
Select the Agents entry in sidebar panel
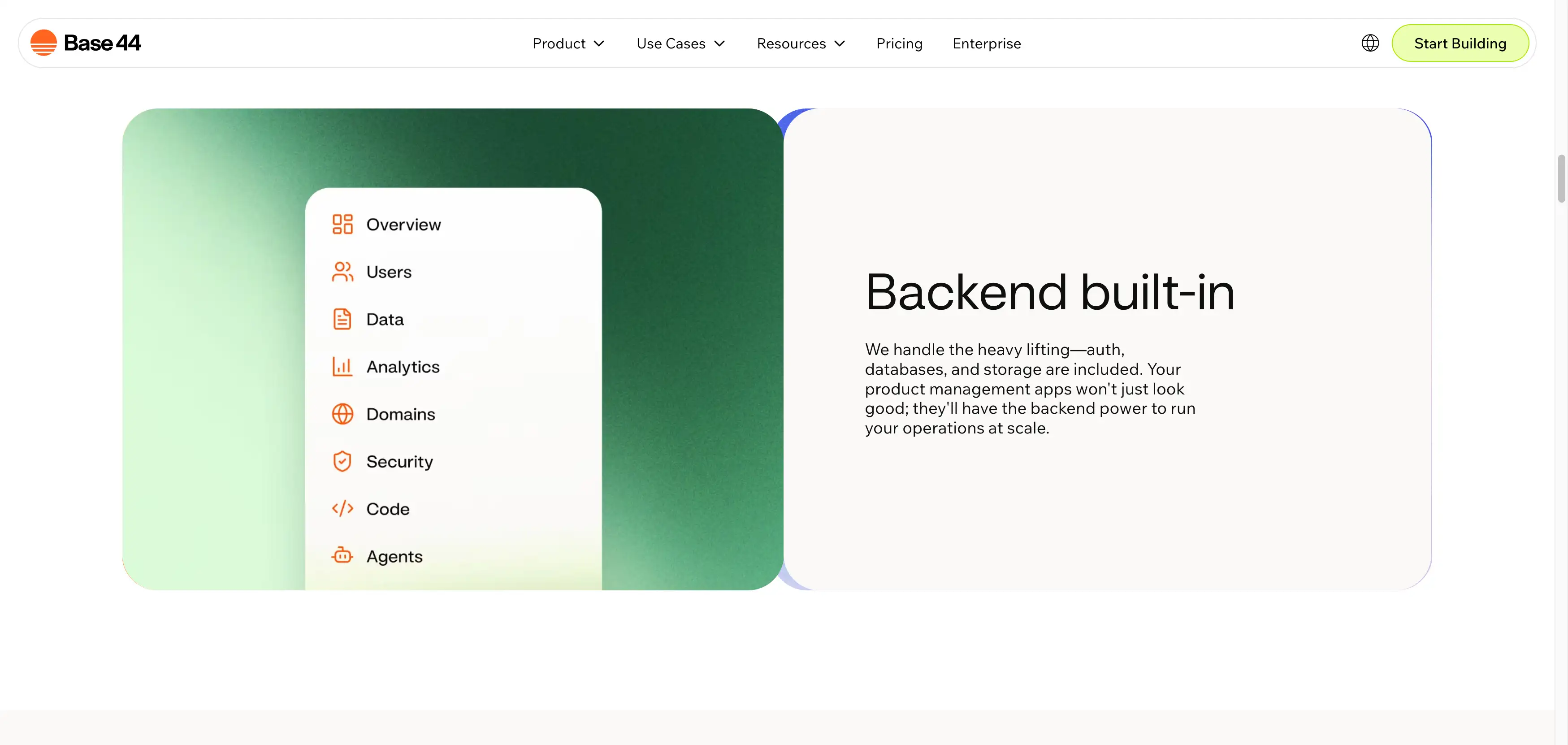(x=394, y=556)
